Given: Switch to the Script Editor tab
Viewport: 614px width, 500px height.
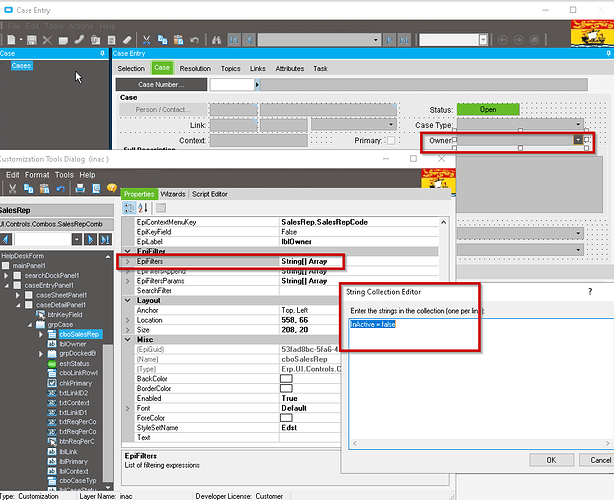Looking at the screenshot, I should point(209,194).
